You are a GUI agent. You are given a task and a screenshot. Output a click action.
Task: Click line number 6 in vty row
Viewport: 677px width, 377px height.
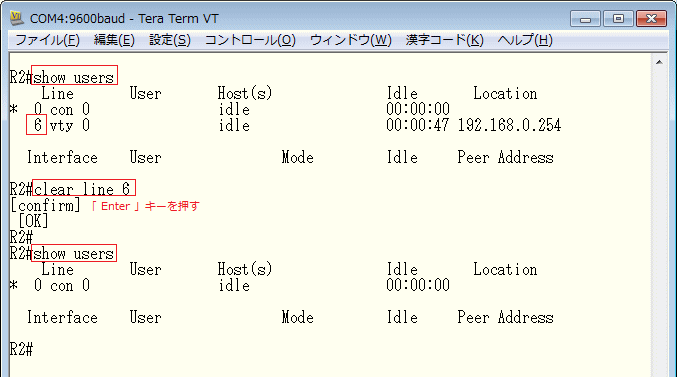coord(37,125)
